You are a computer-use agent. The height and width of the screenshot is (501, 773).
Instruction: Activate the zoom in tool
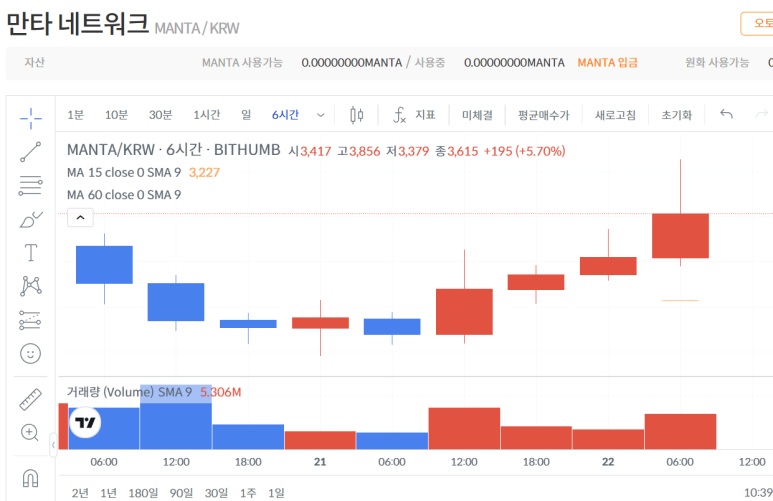click(30, 432)
